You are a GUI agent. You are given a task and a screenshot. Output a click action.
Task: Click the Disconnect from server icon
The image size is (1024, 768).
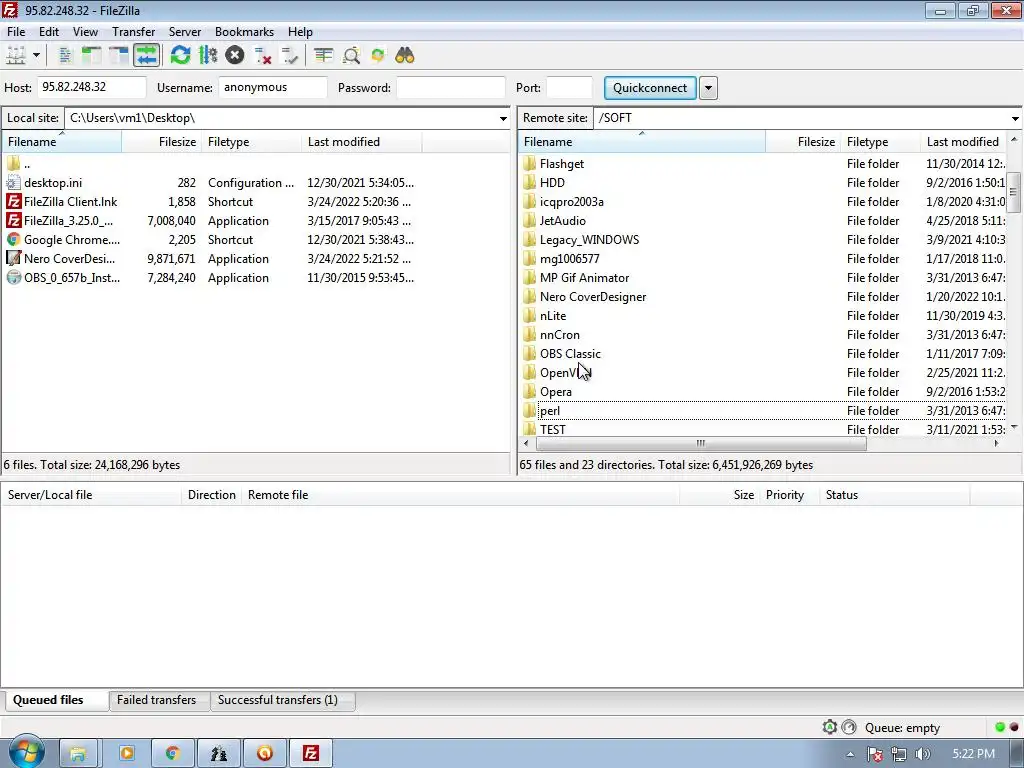click(263, 56)
